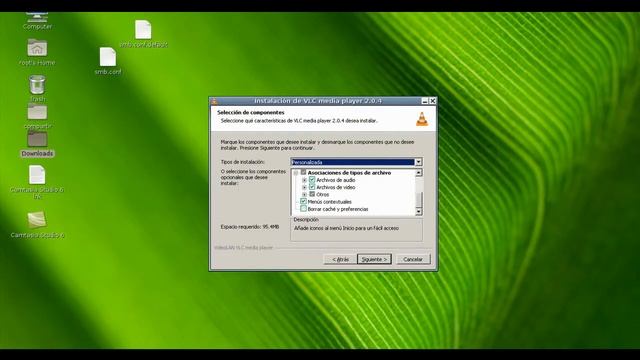Click the Borrar caché y preferencias label
This screenshot has width=640, height=360.
click(x=338, y=209)
